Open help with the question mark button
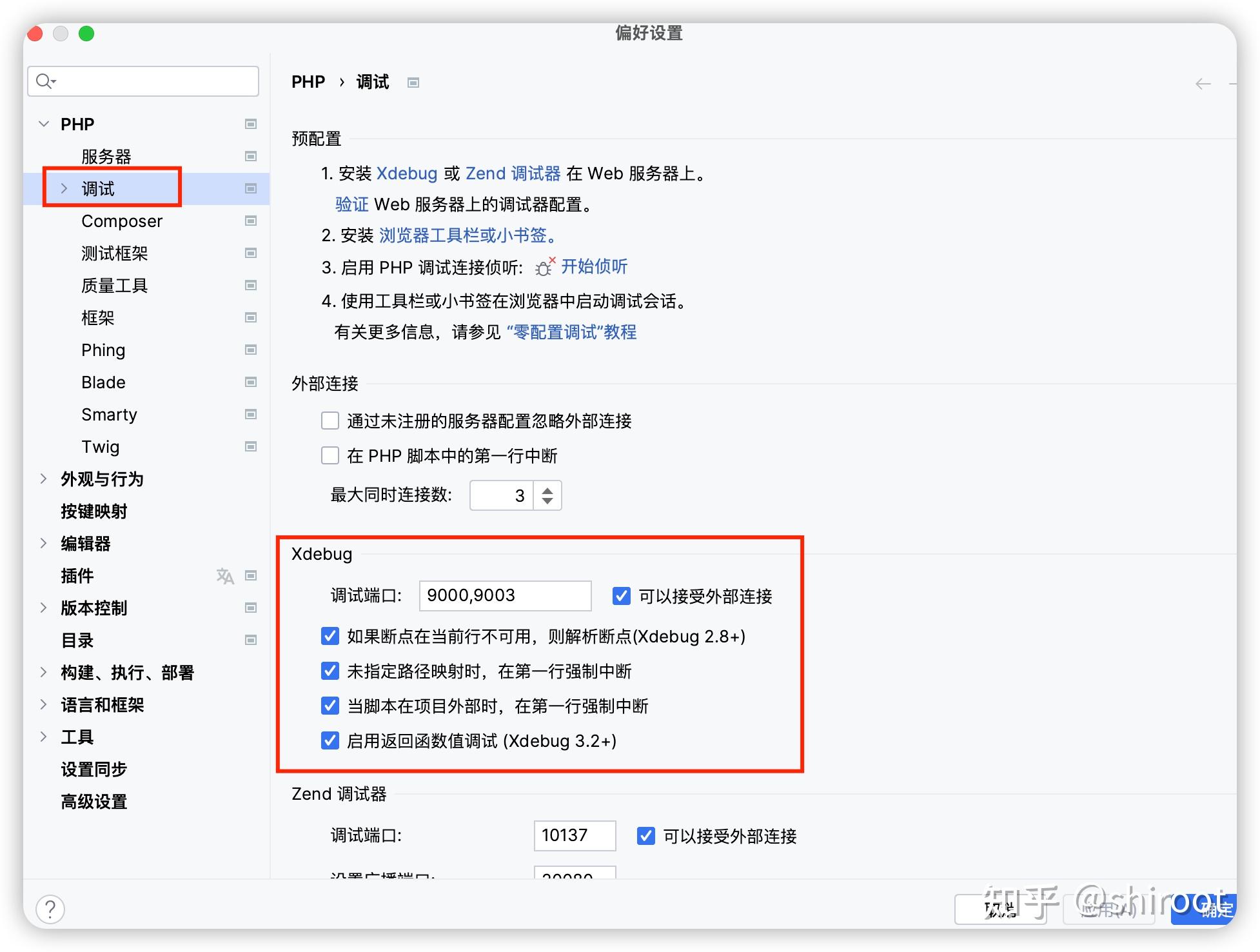The height and width of the screenshot is (952, 1260). [50, 909]
